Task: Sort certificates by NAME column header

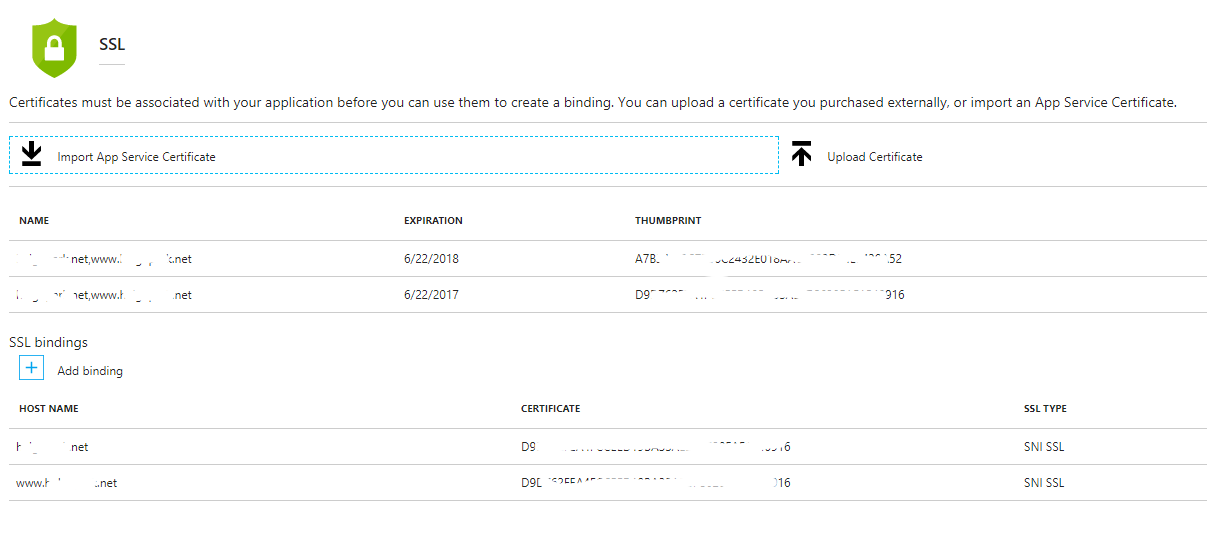Action: point(34,221)
